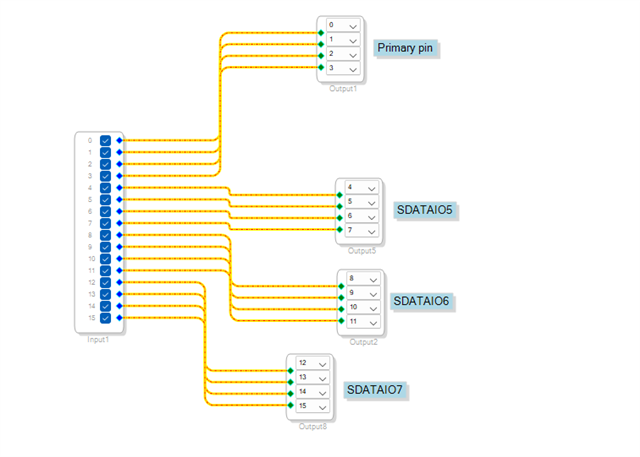
Task: Select Input1 blue output pin 11
Action: [x=119, y=271]
